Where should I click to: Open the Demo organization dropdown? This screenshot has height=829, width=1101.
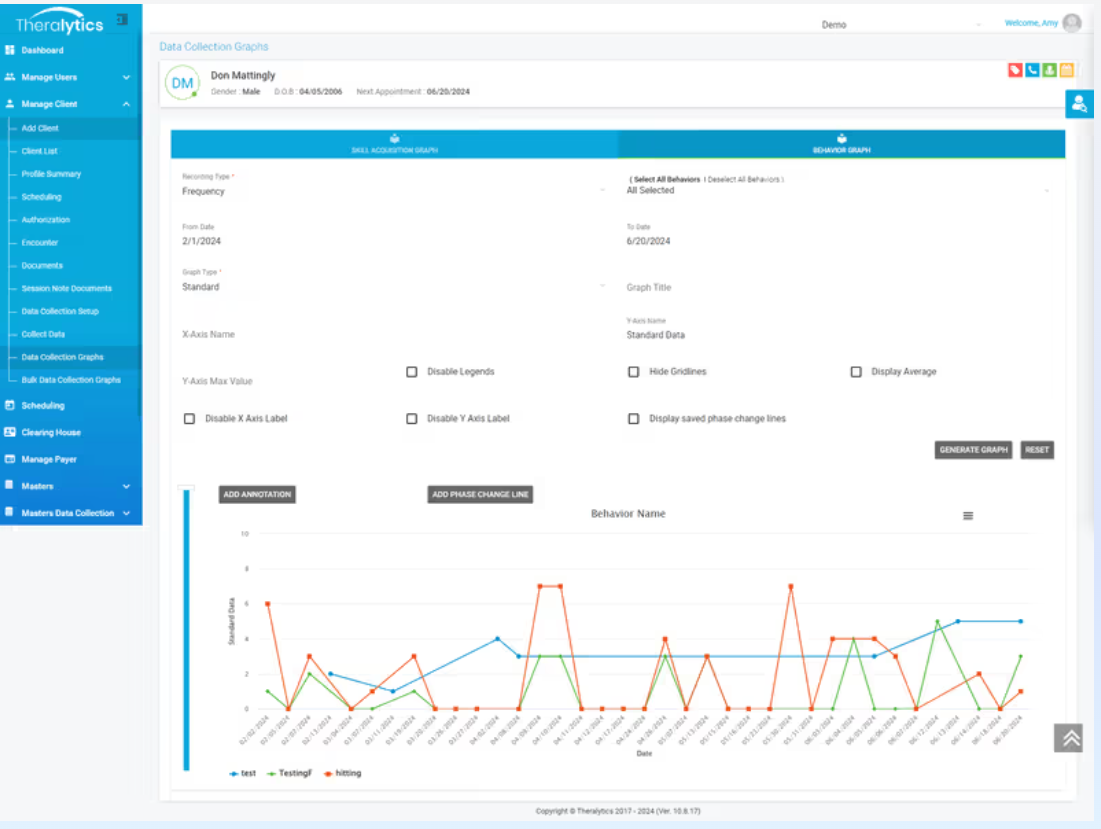click(901, 25)
